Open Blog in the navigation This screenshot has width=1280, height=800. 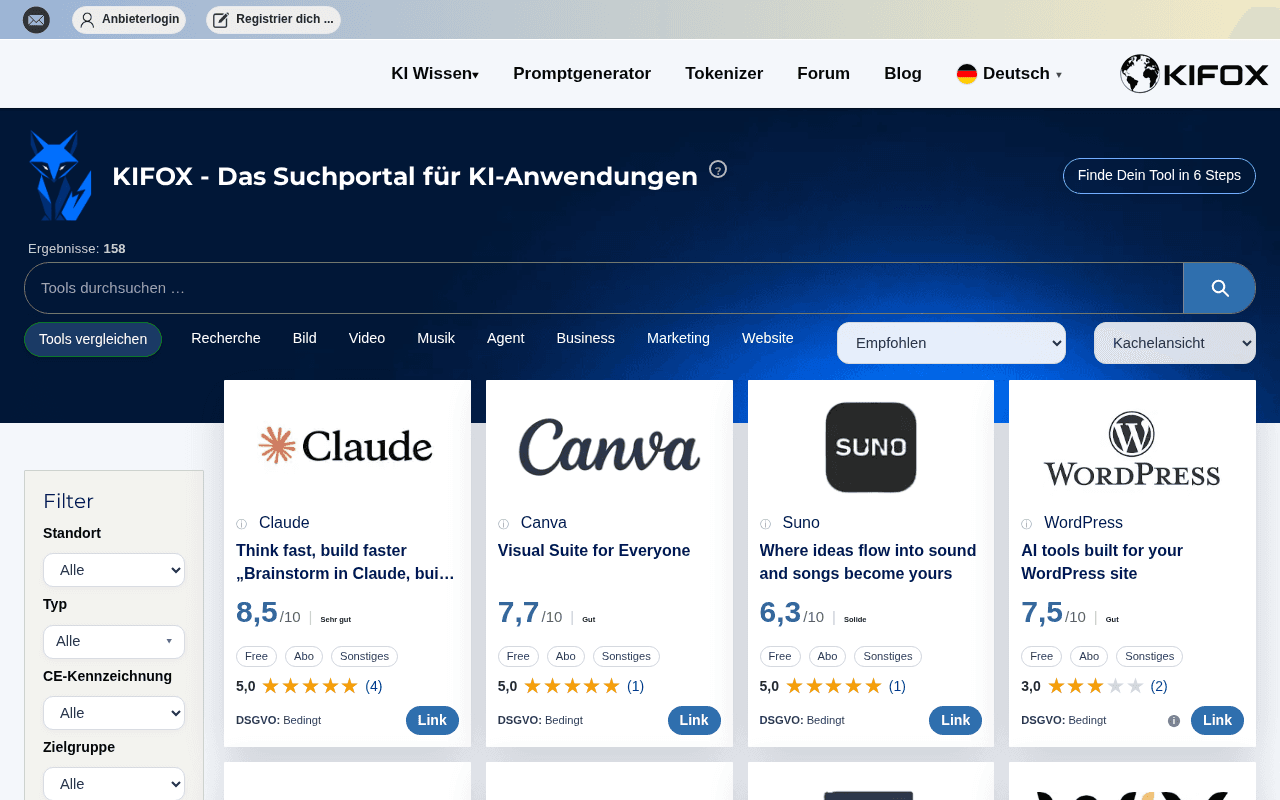coord(903,74)
